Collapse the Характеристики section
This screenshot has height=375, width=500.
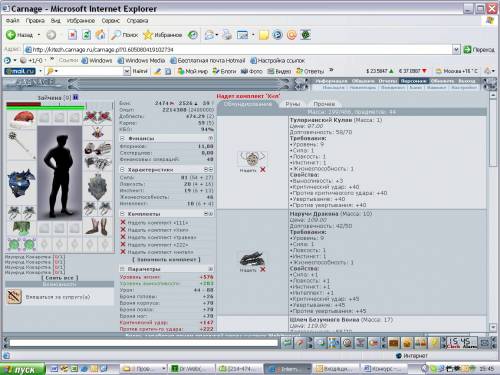(122, 170)
